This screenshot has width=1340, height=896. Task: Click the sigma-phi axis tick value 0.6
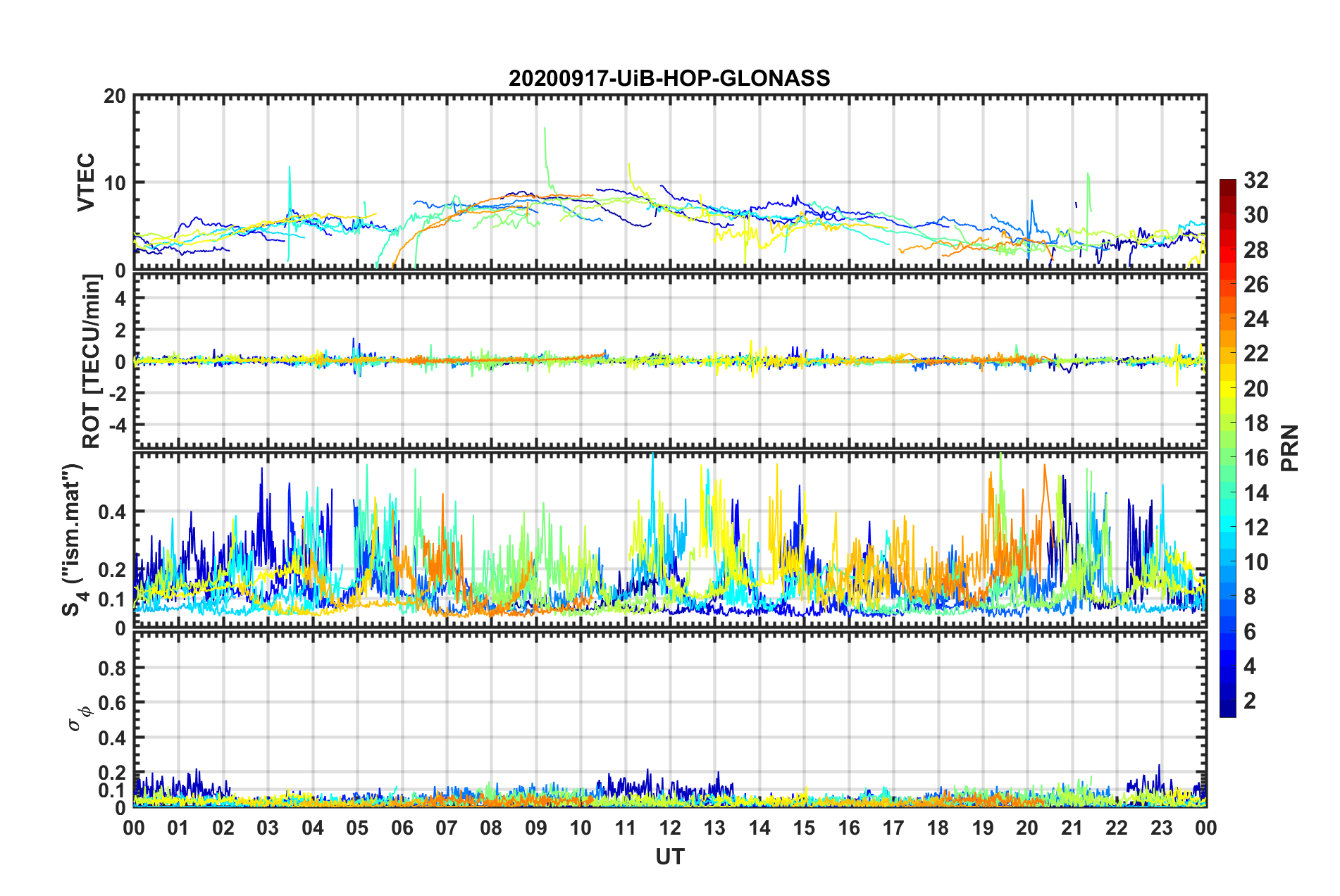tap(112, 703)
